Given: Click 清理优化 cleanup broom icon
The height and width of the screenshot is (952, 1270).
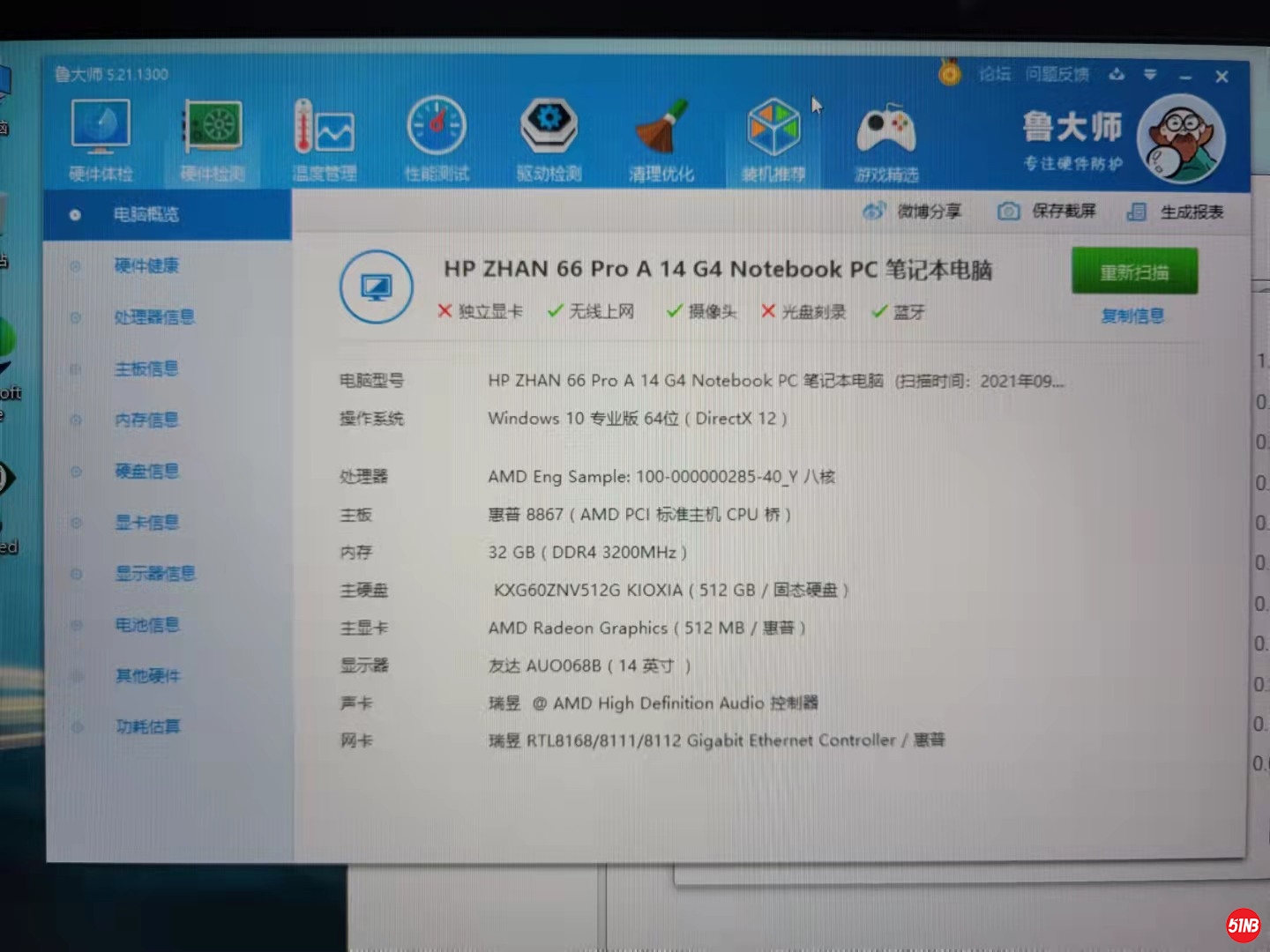Looking at the screenshot, I should [x=661, y=138].
